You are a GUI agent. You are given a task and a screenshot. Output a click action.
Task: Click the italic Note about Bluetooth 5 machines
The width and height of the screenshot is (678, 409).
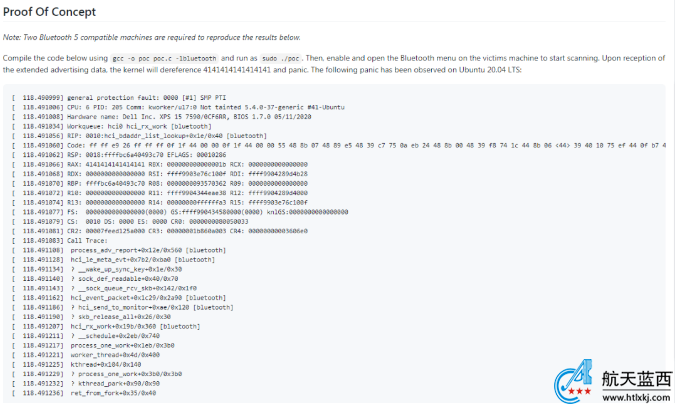[x=151, y=37]
